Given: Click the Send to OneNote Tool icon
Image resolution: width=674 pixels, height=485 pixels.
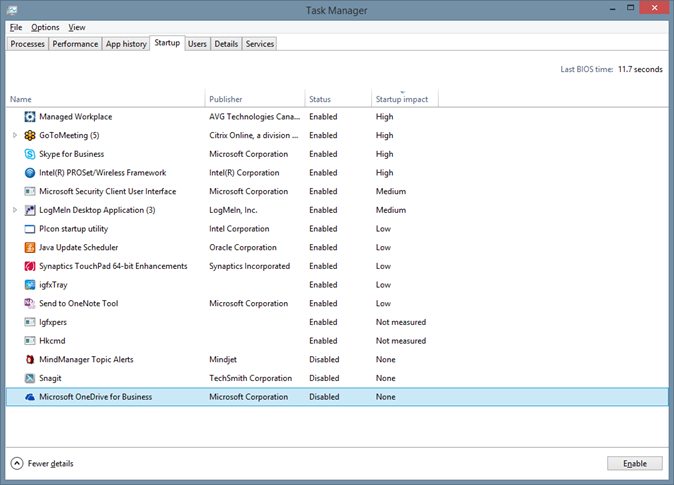Looking at the screenshot, I should (30, 304).
